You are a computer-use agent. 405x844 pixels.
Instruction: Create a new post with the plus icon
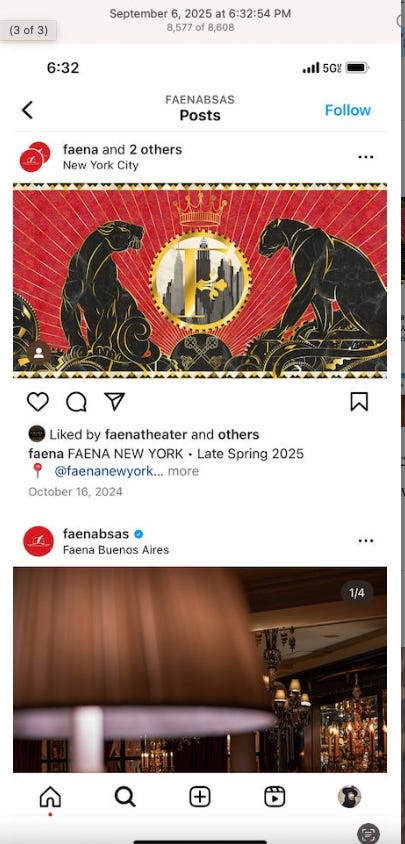[200, 797]
